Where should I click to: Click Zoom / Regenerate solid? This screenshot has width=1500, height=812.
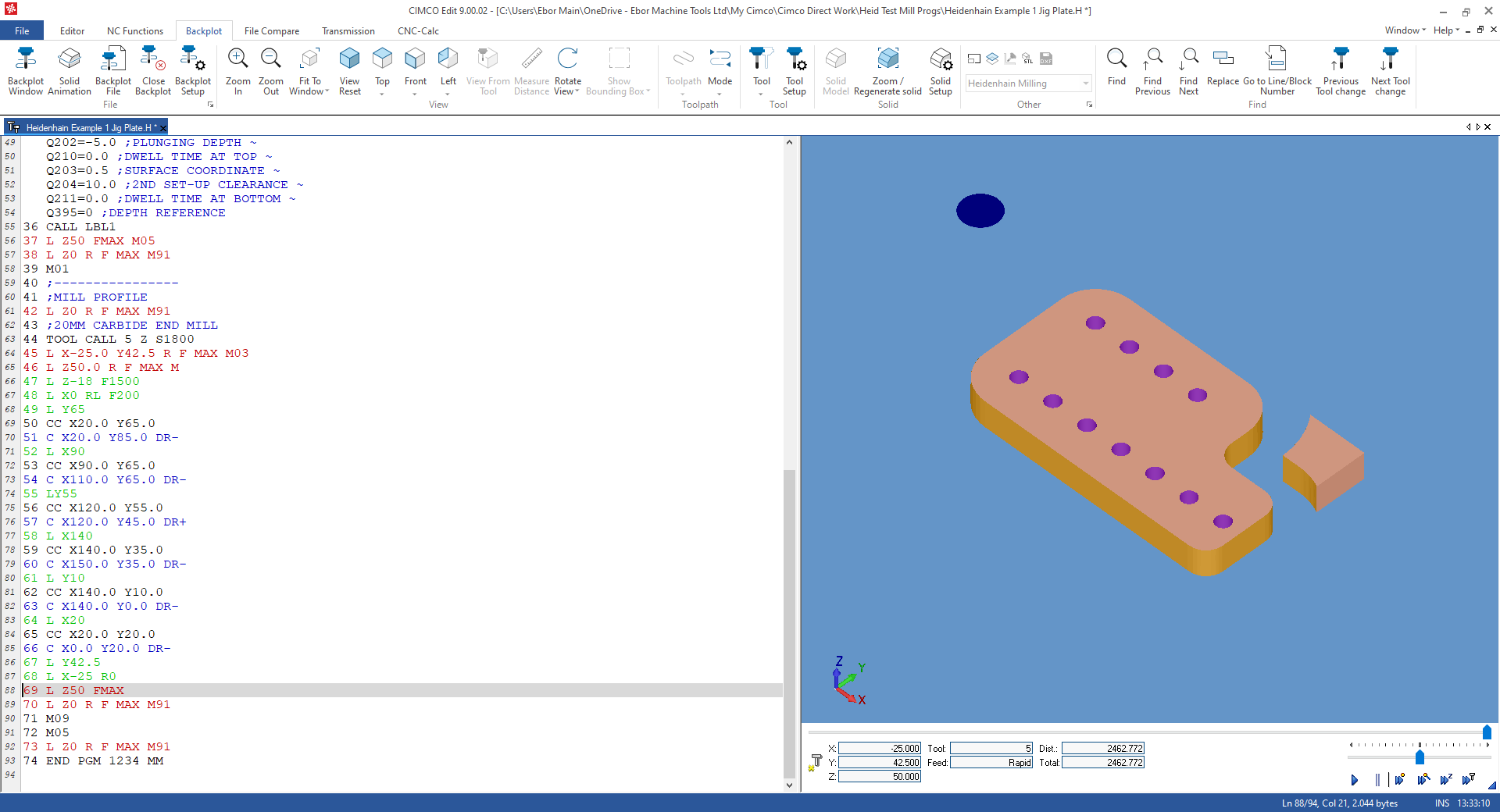pos(887,70)
